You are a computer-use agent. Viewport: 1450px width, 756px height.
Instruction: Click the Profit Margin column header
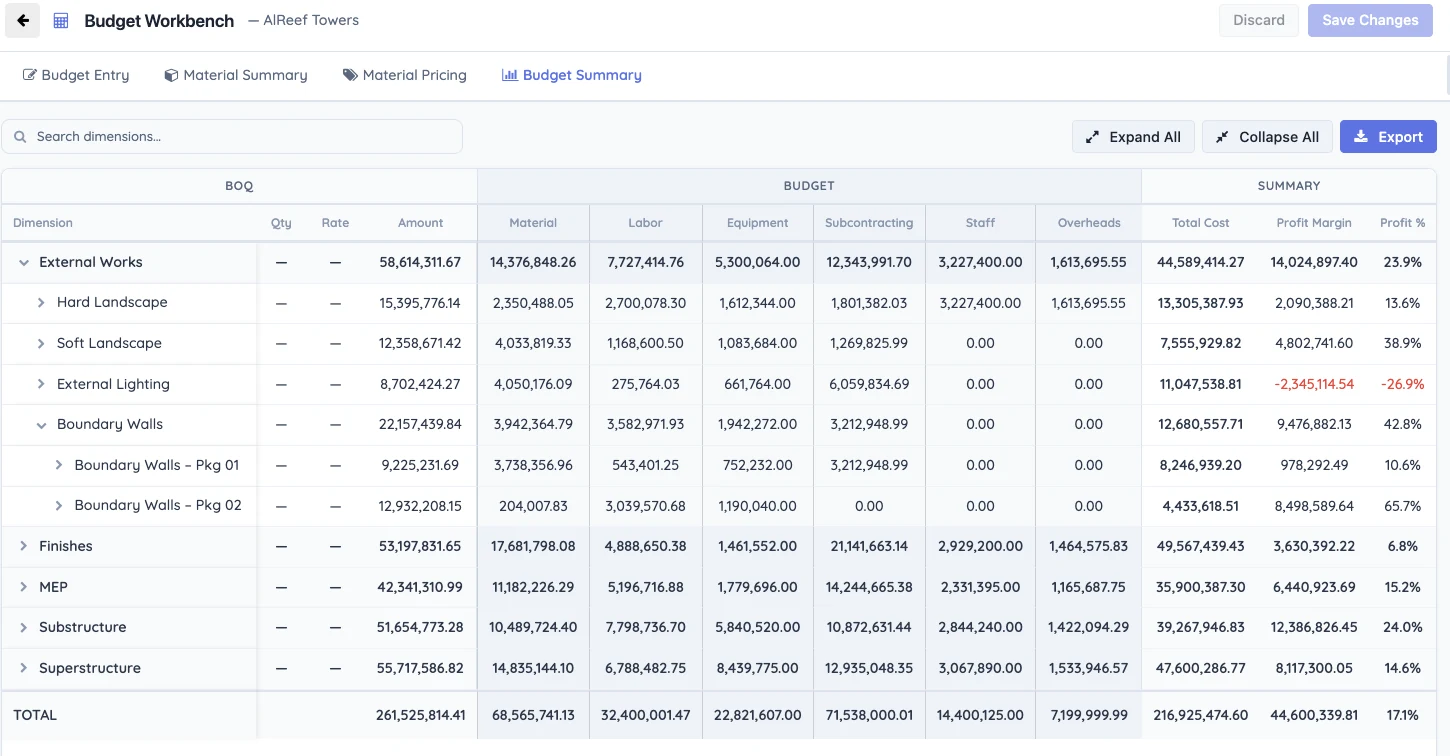coord(1314,223)
